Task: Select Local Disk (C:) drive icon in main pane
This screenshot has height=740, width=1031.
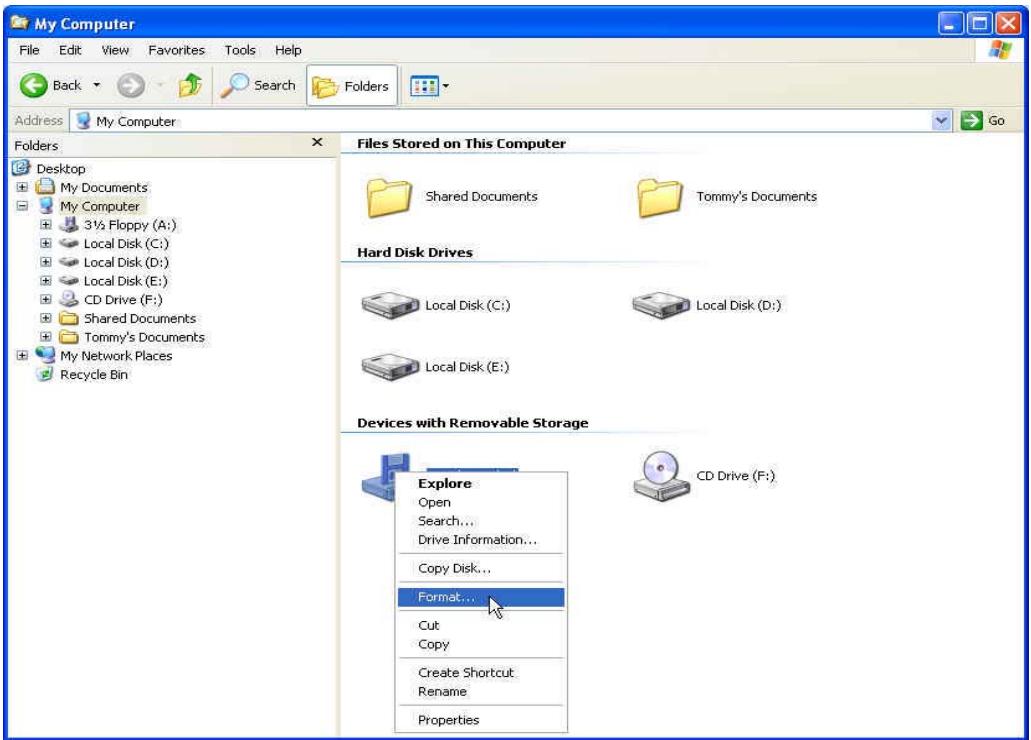Action: point(390,305)
